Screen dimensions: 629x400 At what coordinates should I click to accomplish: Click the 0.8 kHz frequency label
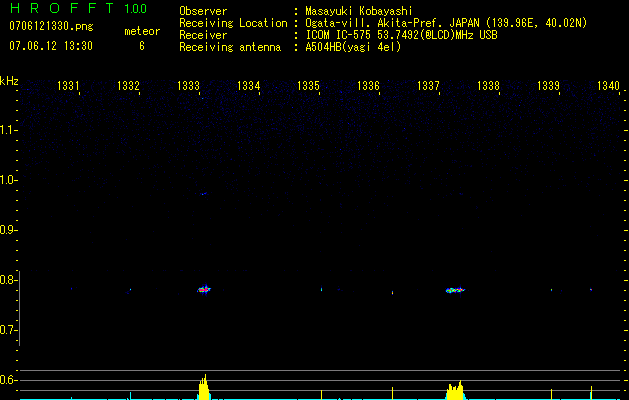(8, 280)
